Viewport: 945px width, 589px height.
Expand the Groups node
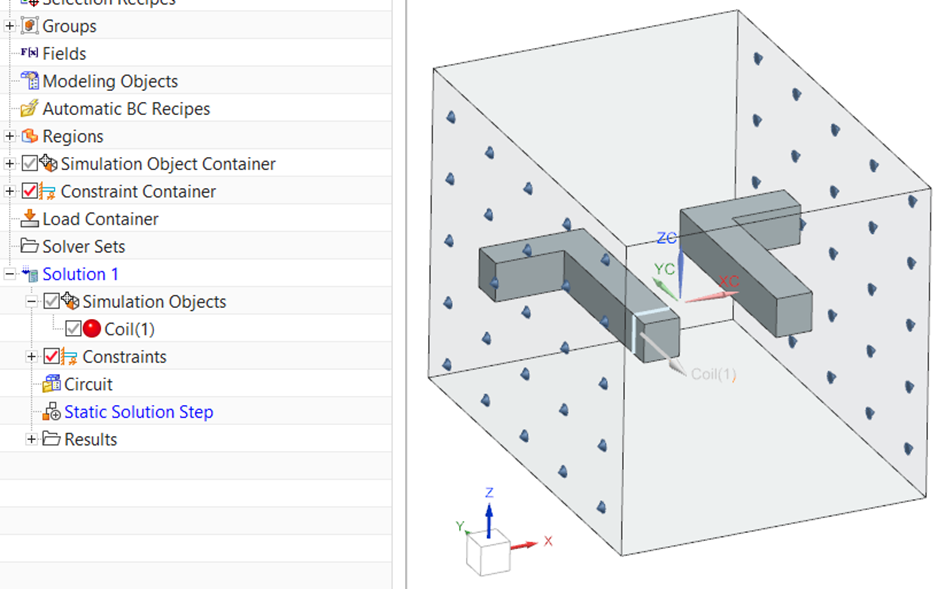8,25
